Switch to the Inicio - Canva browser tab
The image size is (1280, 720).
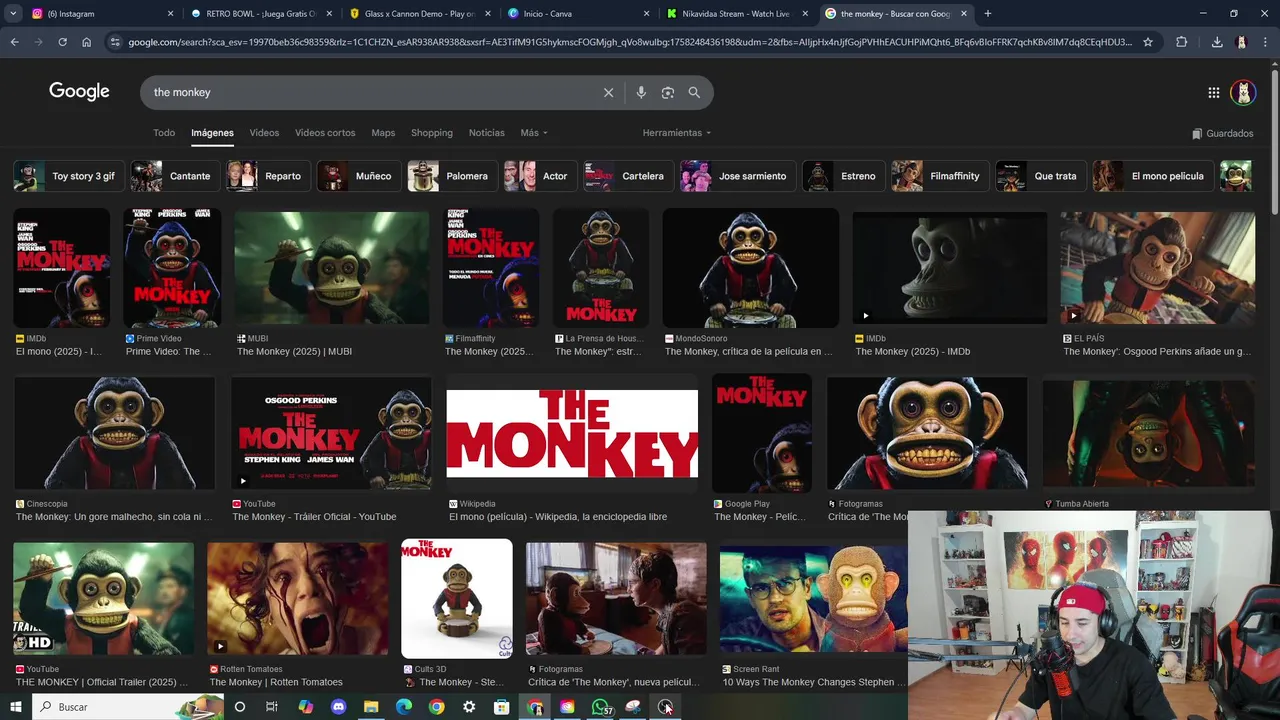click(x=580, y=14)
